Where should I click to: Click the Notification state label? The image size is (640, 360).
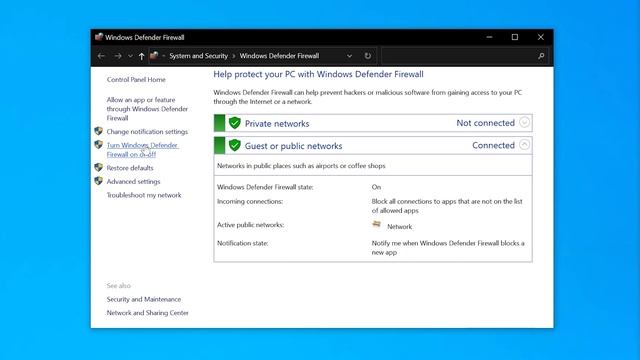point(242,243)
